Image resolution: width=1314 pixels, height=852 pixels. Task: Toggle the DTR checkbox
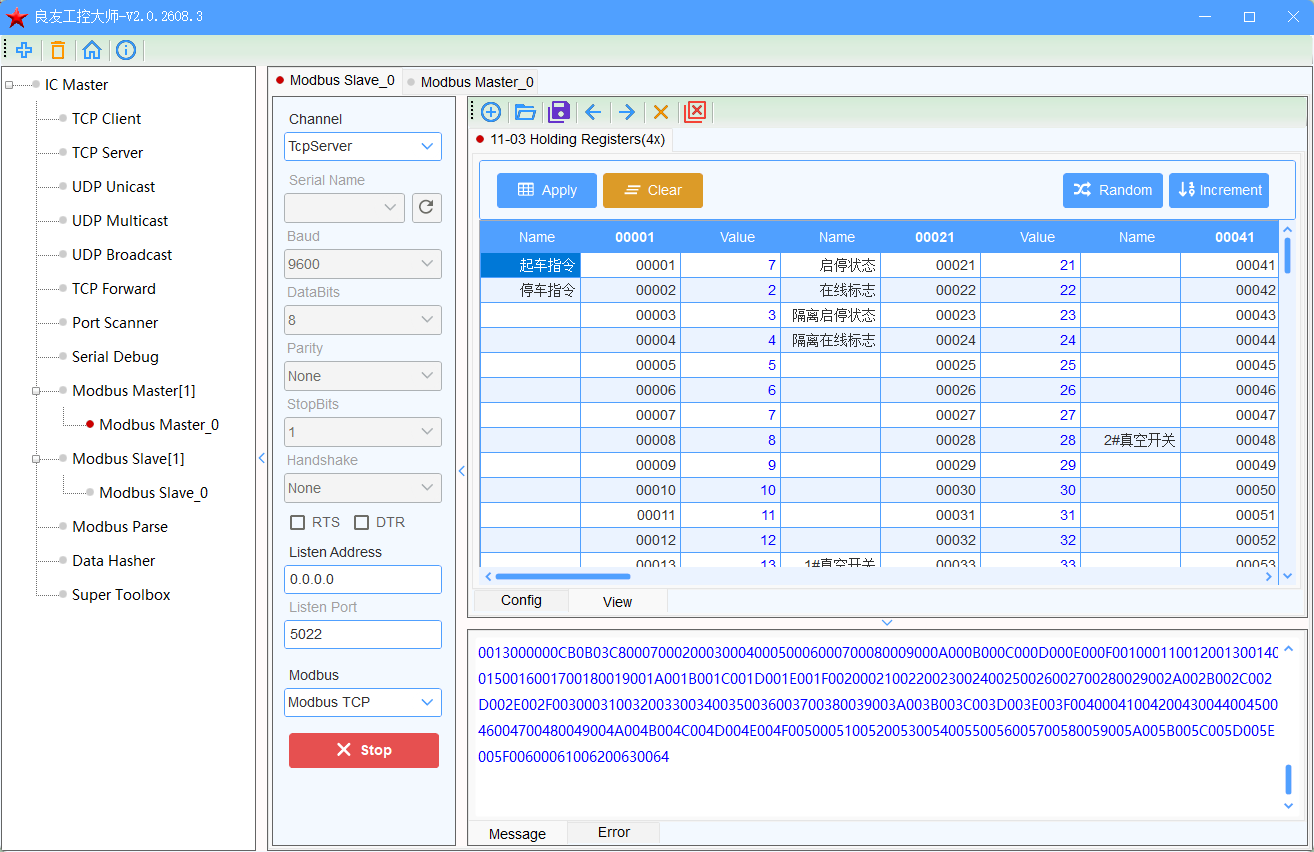click(362, 522)
